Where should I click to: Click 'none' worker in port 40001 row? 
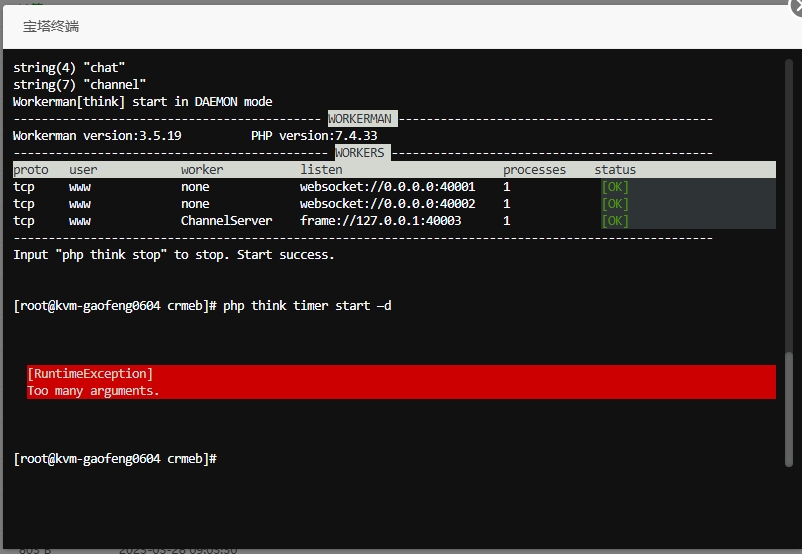point(195,187)
